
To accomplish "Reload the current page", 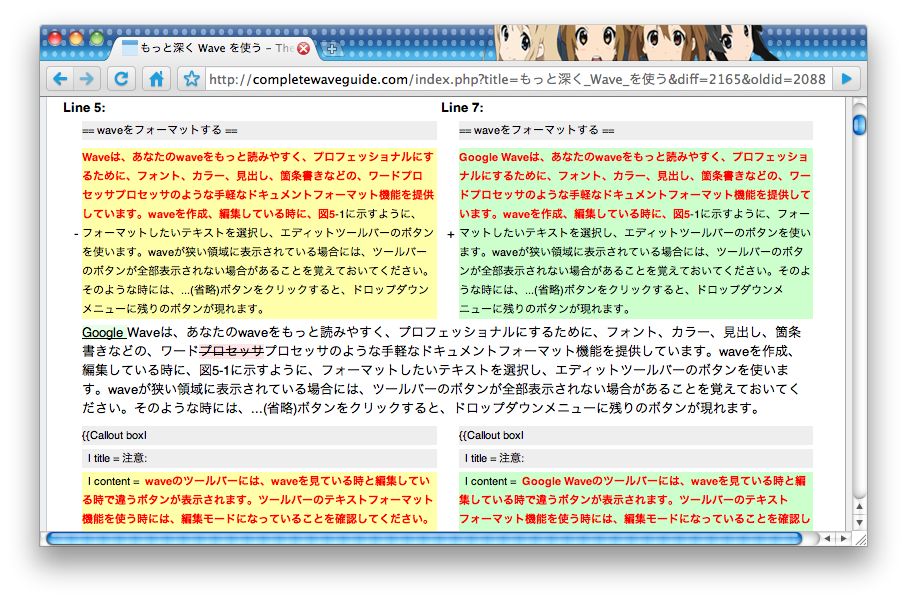I will [x=121, y=79].
